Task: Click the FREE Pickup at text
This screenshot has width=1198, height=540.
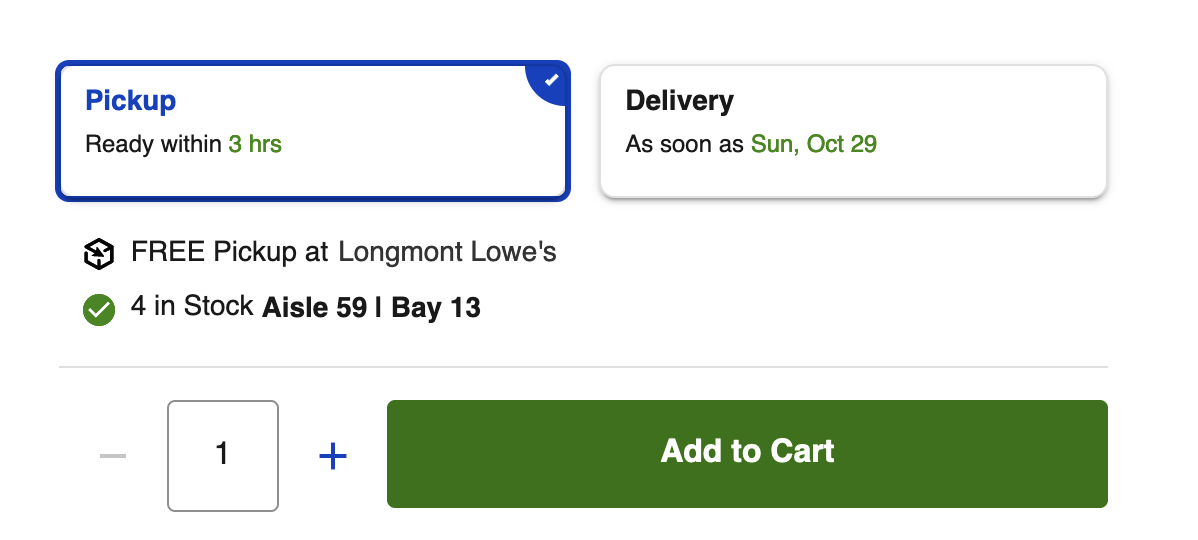Action: click(x=230, y=251)
